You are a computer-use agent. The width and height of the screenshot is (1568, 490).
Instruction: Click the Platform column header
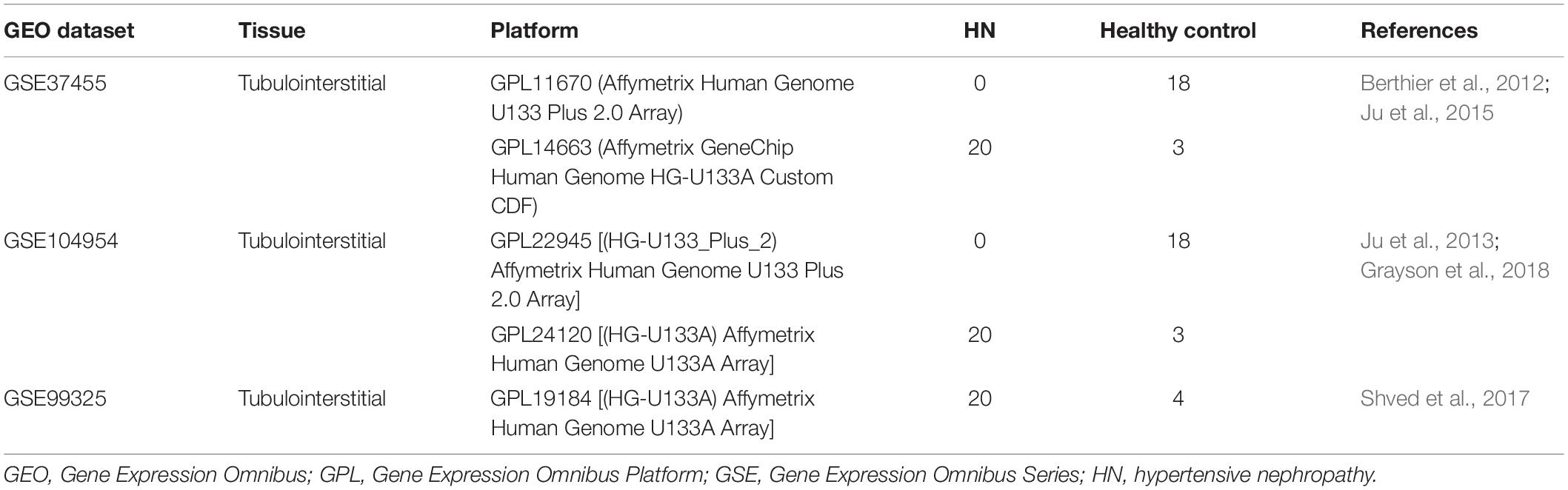(x=534, y=30)
